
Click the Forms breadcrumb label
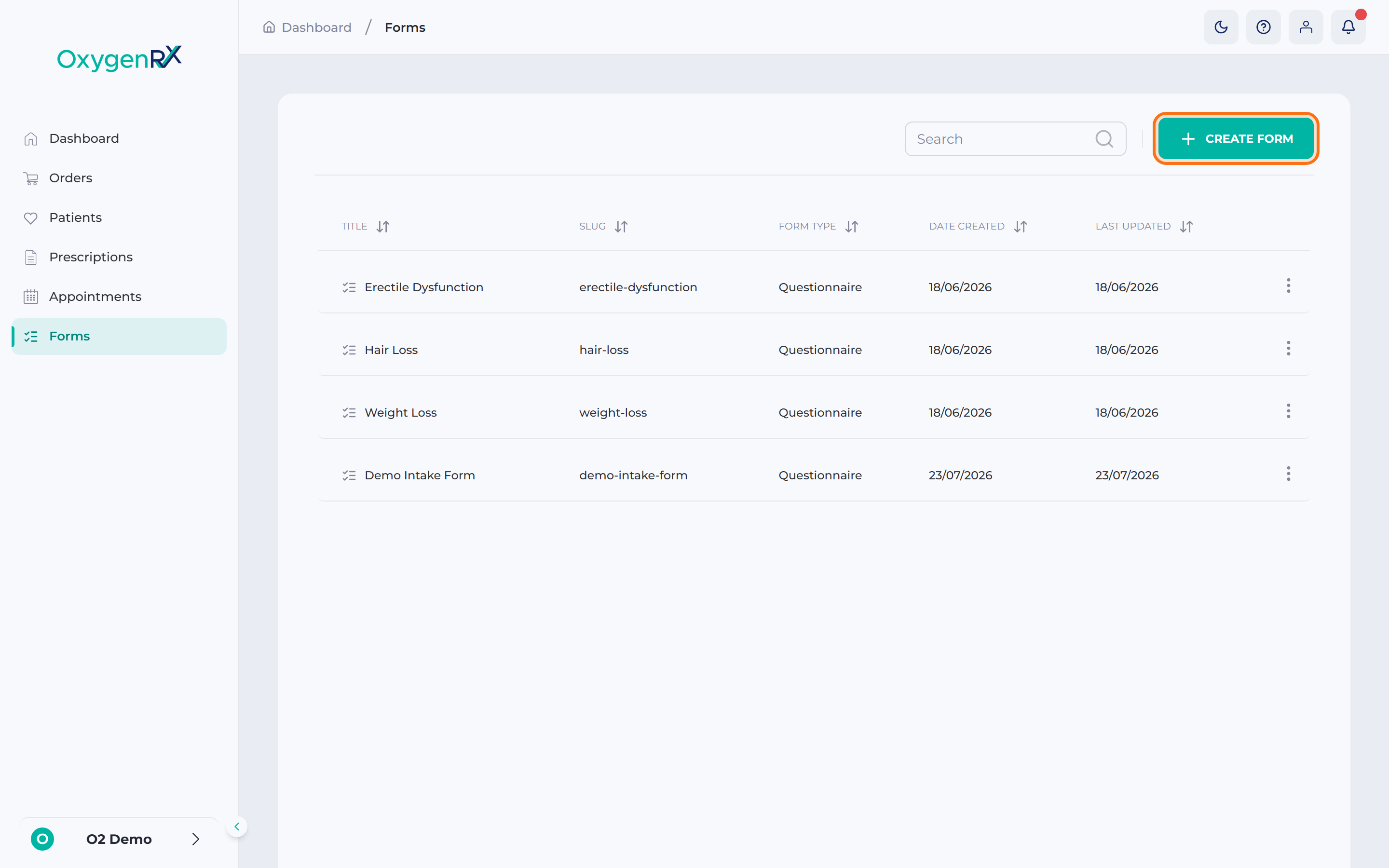(405, 27)
